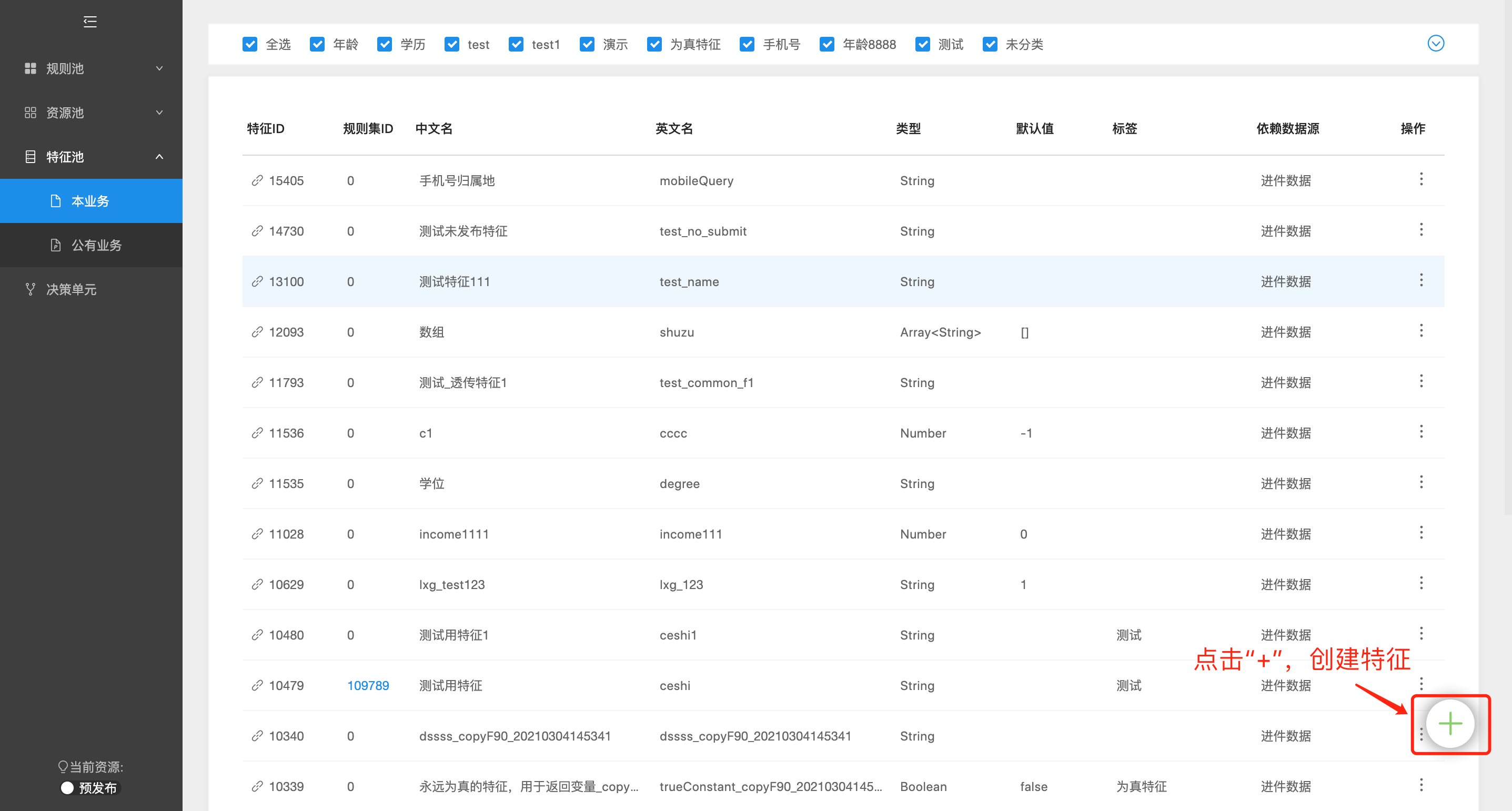Uncheck the test1 filter checkbox
1512x811 pixels.
(517, 44)
